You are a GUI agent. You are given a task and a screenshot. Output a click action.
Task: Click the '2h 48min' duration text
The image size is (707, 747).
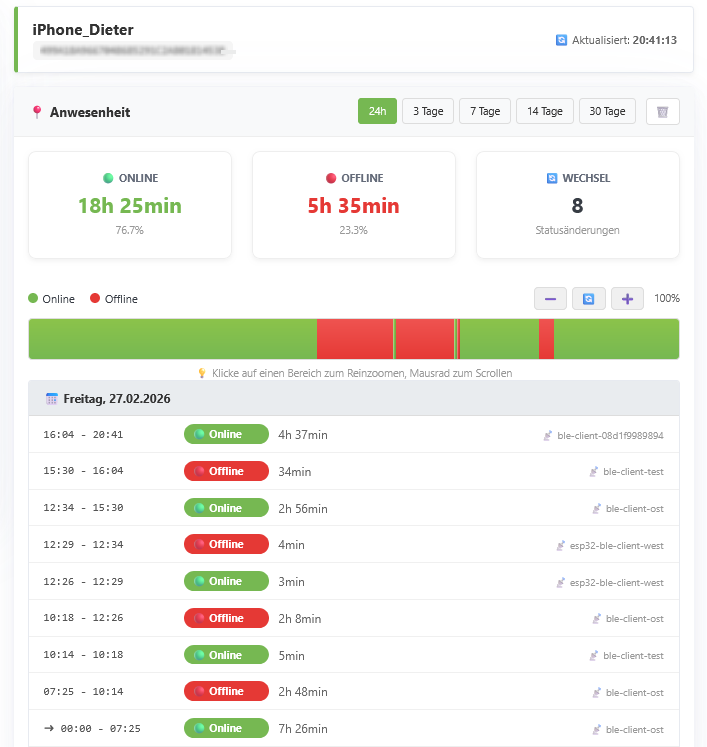point(303,692)
